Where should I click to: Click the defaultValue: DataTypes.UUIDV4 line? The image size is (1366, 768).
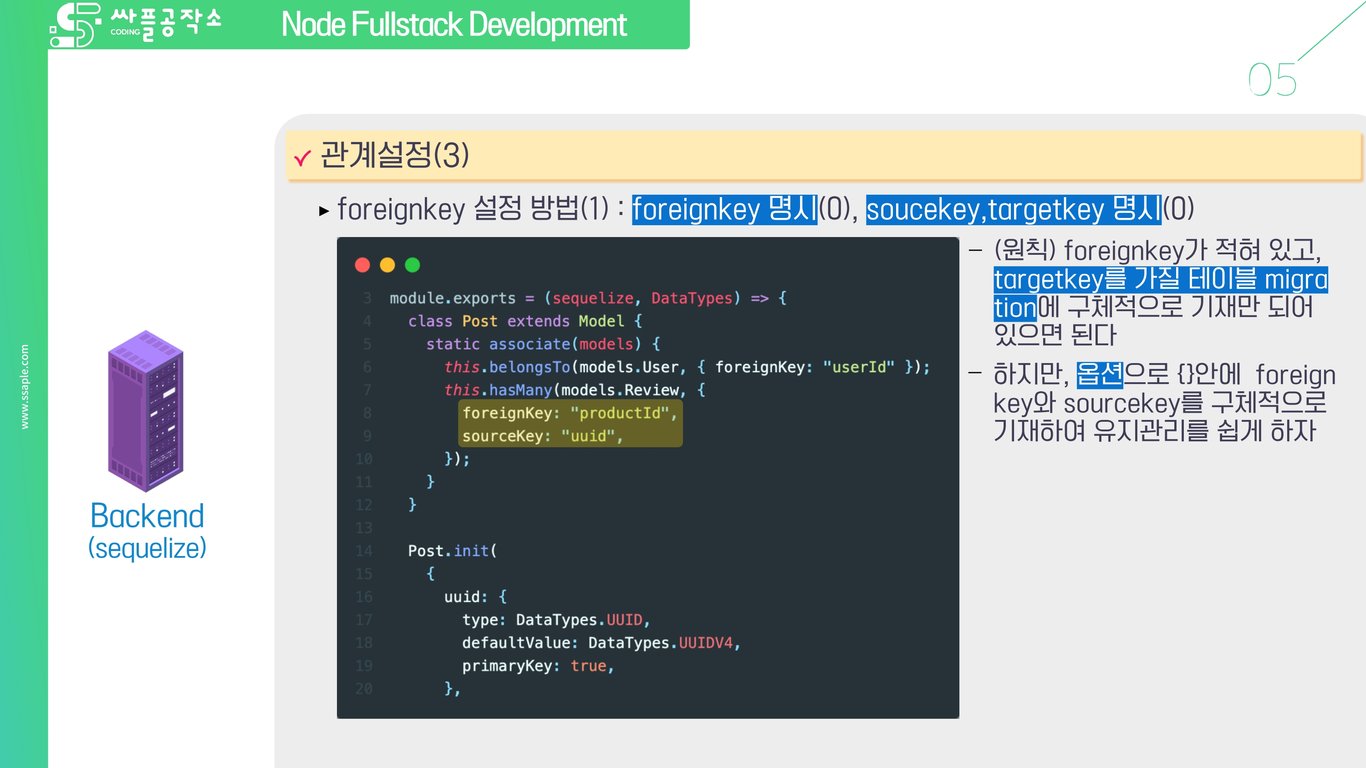[x=601, y=643]
